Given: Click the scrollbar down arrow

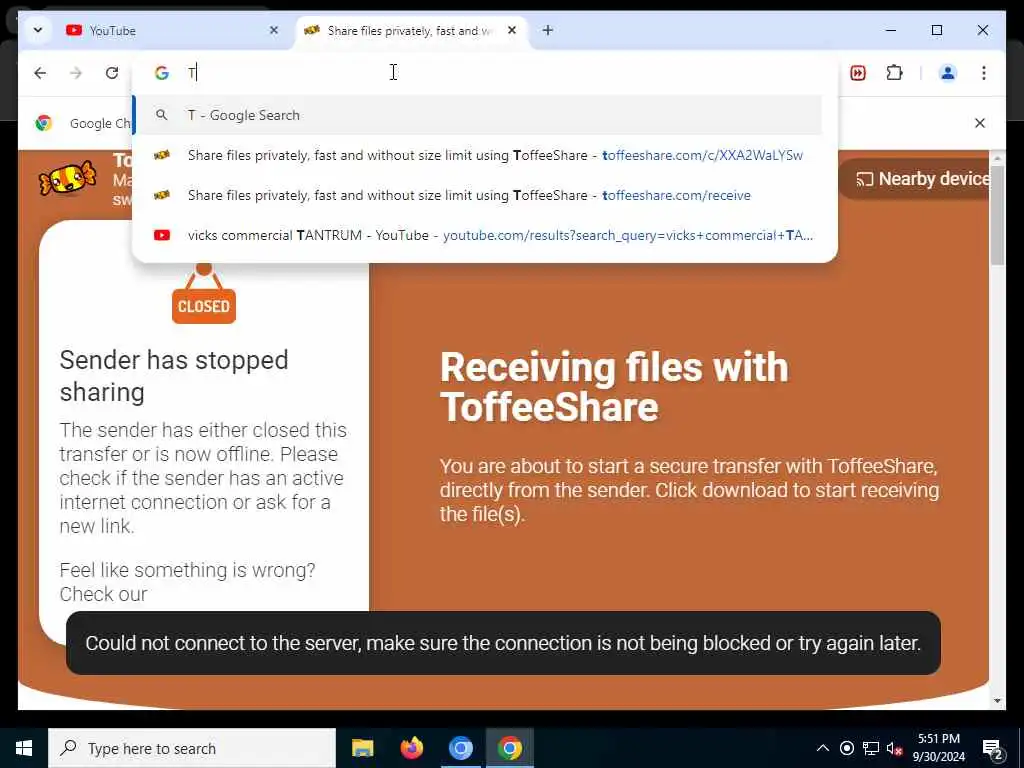Looking at the screenshot, I should [x=997, y=701].
